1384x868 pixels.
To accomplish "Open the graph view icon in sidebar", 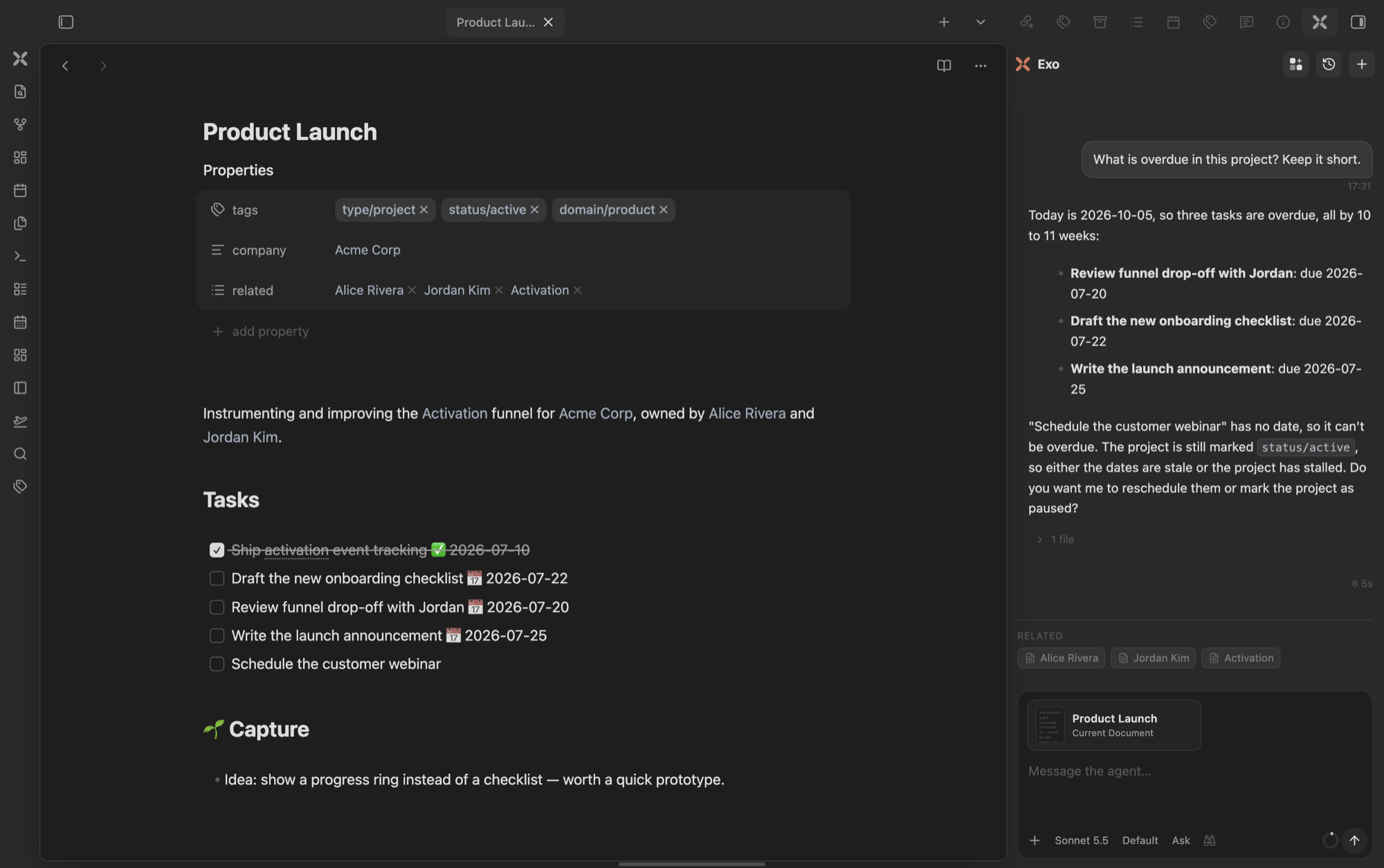I will [x=20, y=124].
